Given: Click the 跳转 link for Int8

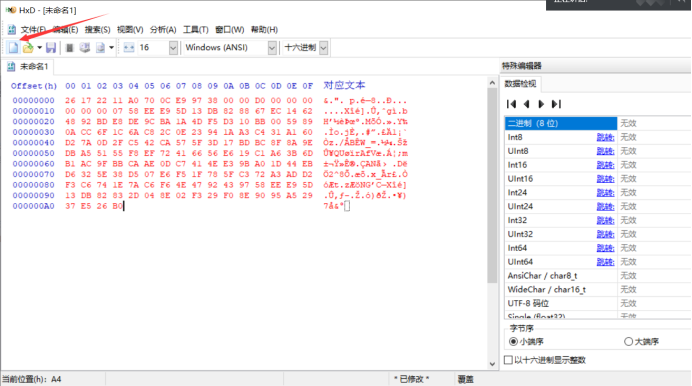Looking at the screenshot, I should (x=606, y=137).
